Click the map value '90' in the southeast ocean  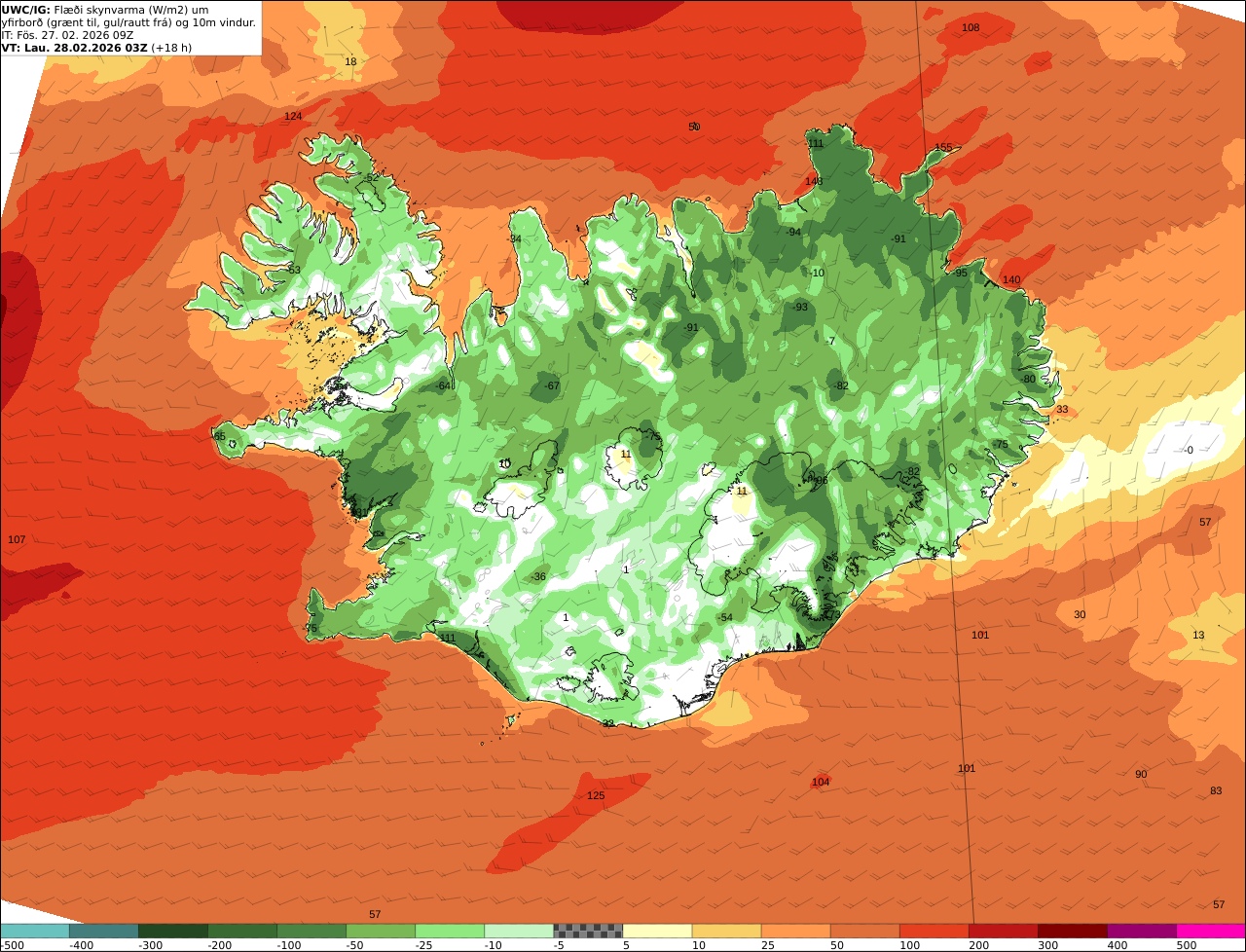click(1141, 775)
